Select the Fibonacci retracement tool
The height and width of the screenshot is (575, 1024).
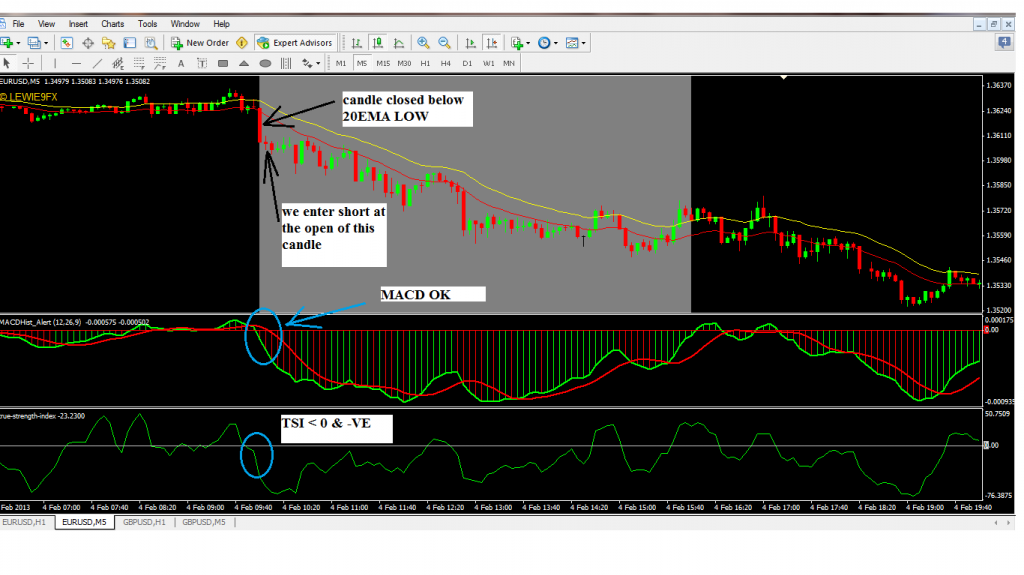pos(139,63)
